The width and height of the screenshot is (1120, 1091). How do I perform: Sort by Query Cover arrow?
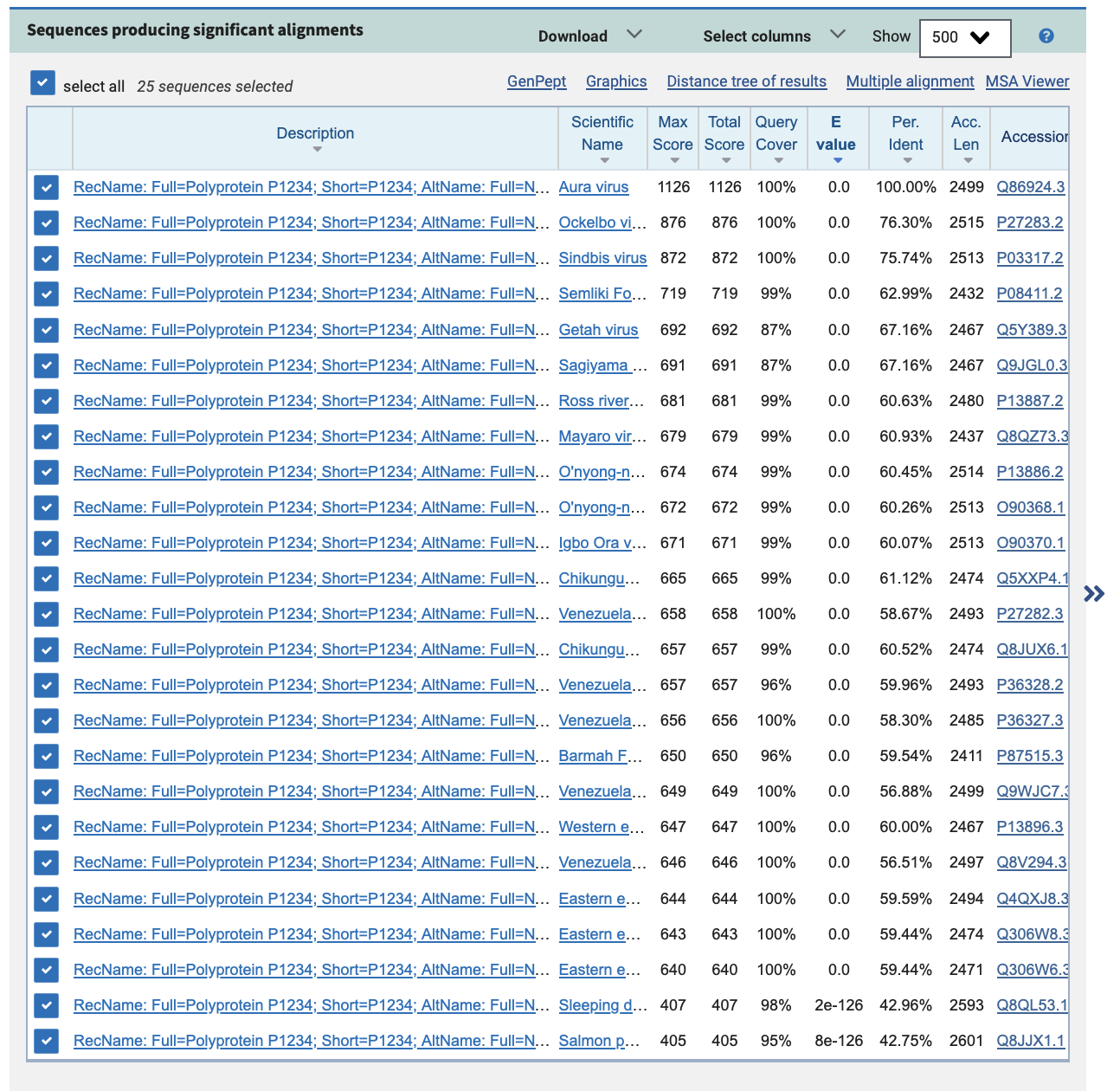[778, 160]
